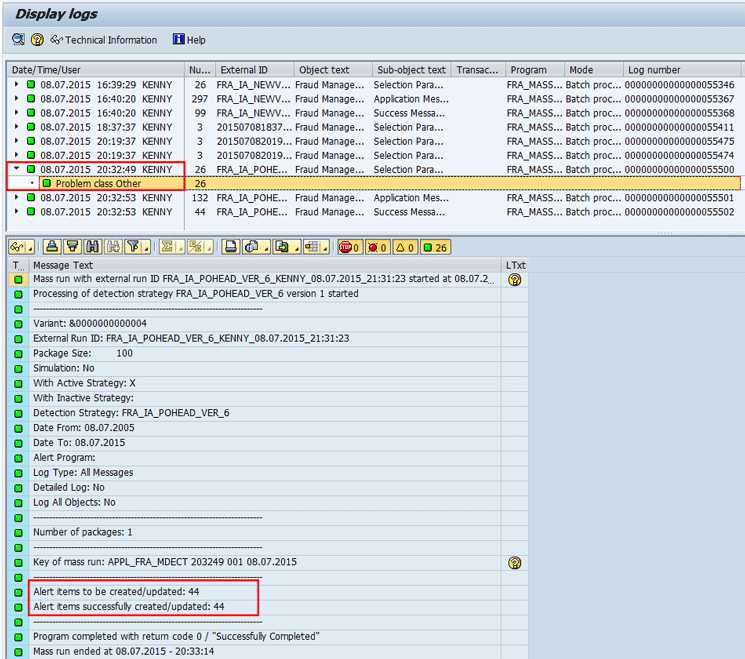Click the Find binoculars icon

pos(93,247)
